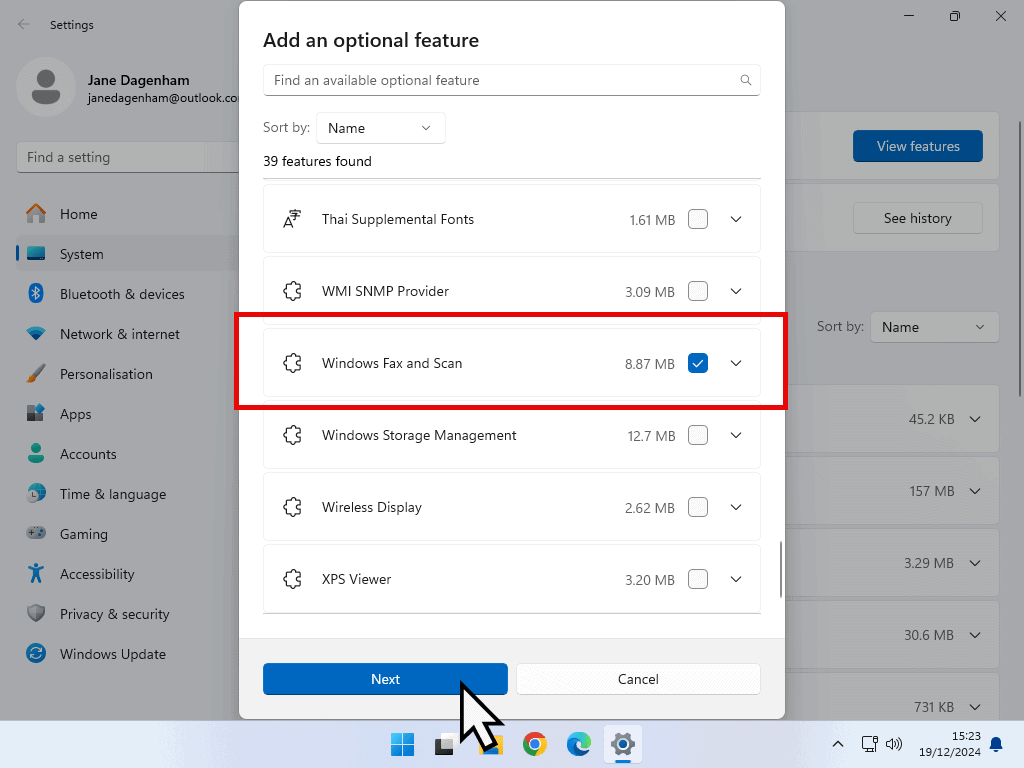Viewport: 1024px width, 768px height.
Task: Click the search magnifier icon in the dialog
Action: coord(745,80)
